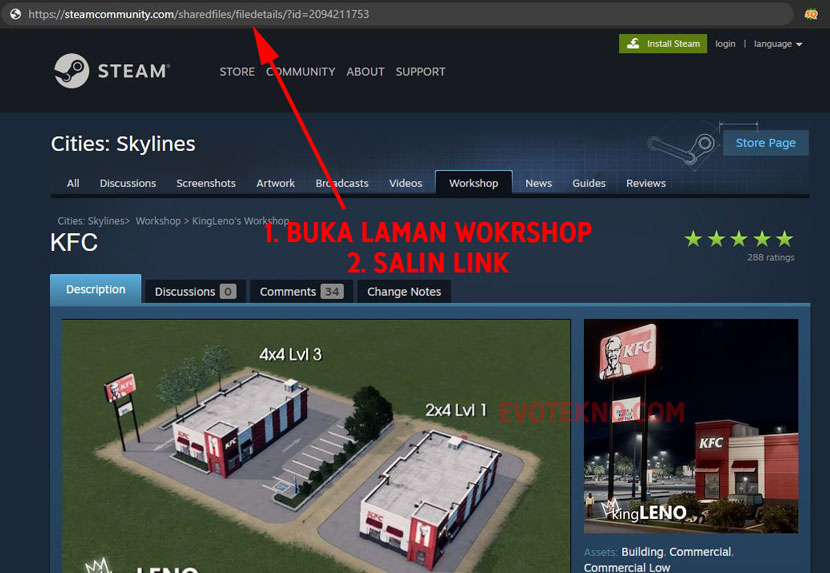Open the item Discussions 0 tab

pos(195,292)
